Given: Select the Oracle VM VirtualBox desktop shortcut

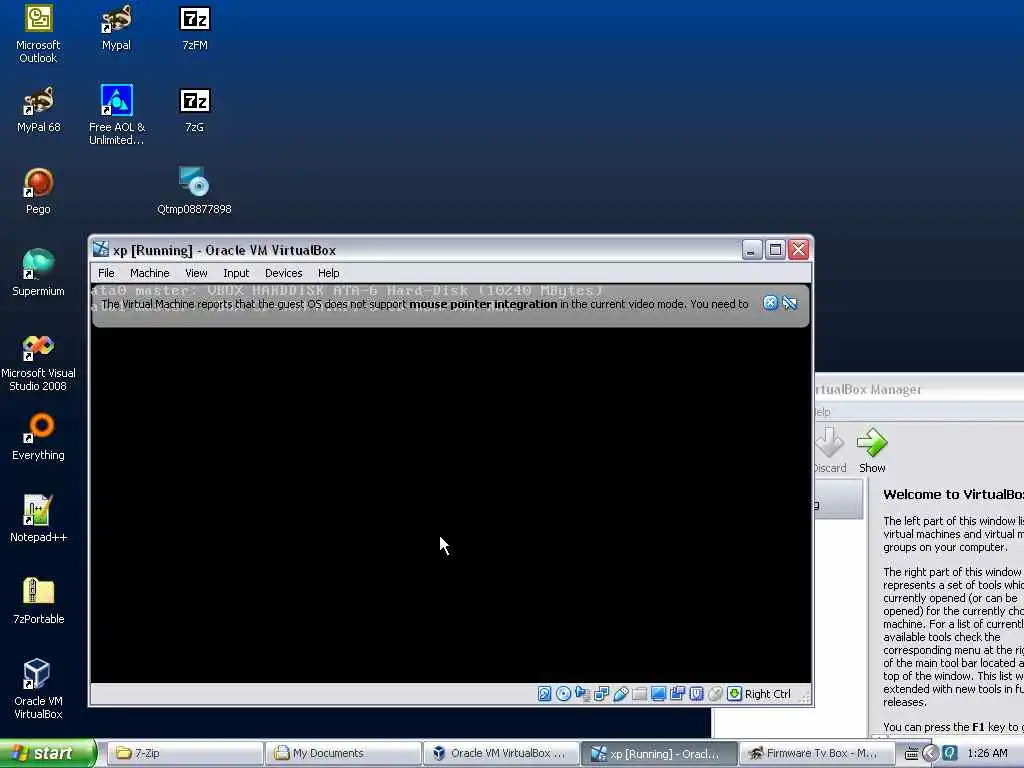Looking at the screenshot, I should pyautogui.click(x=38, y=690).
